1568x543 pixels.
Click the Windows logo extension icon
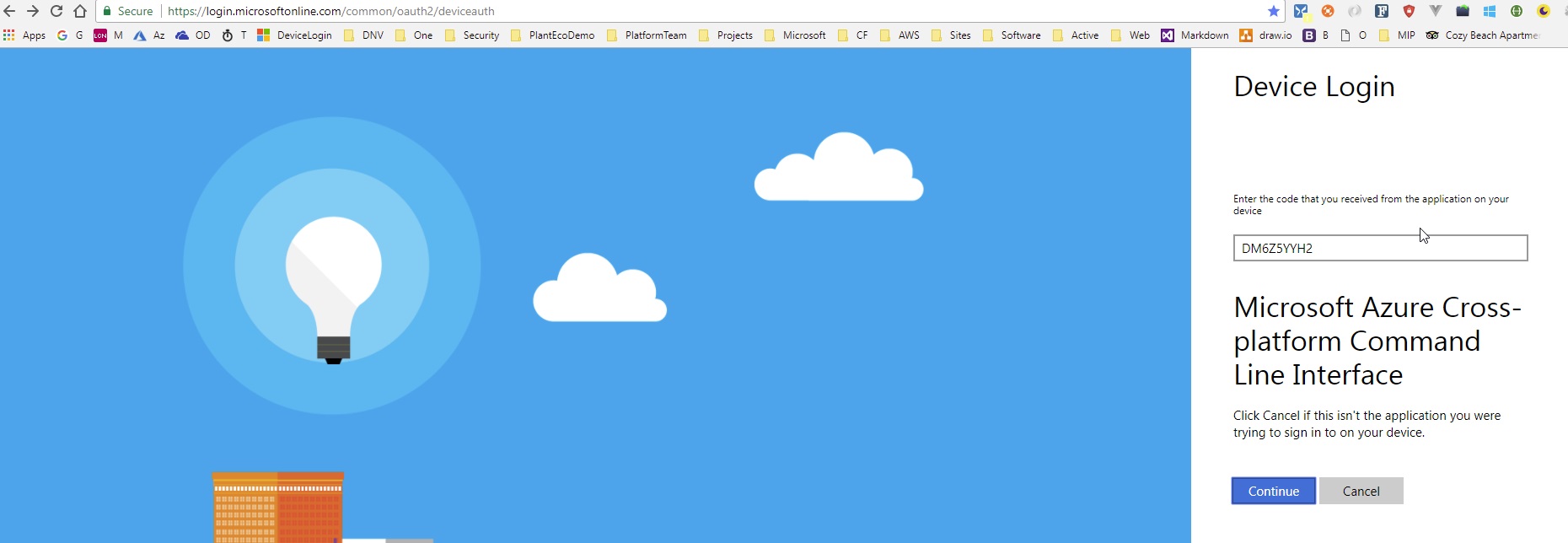click(x=1490, y=11)
